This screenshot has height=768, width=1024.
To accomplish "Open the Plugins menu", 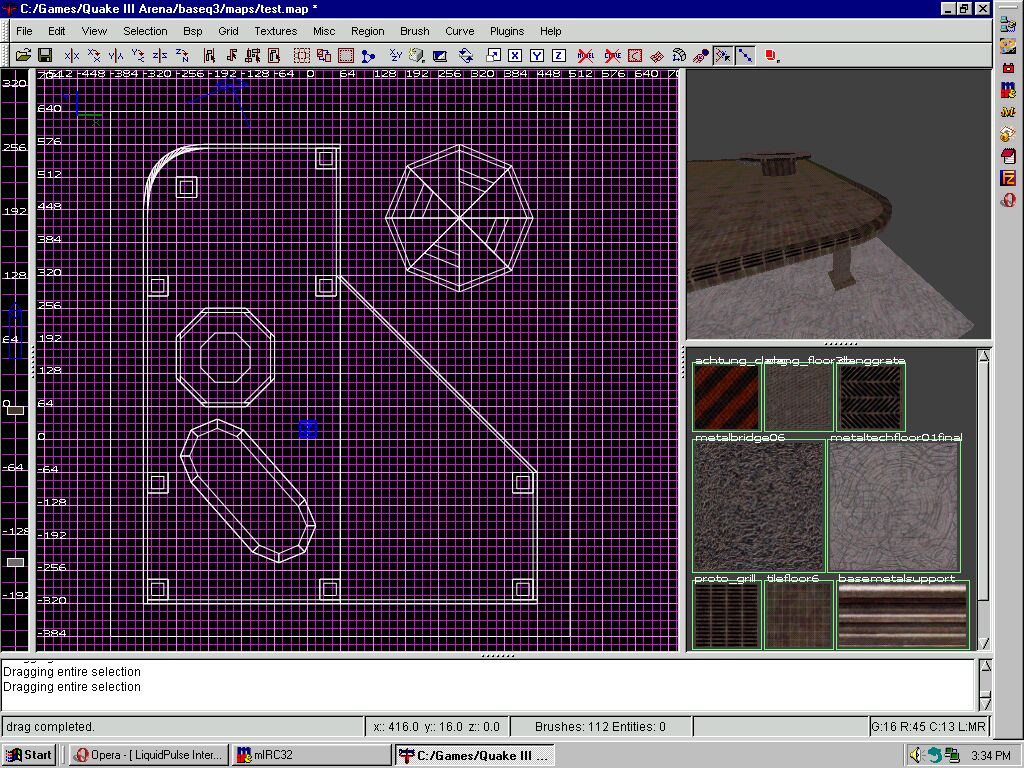I will pyautogui.click(x=507, y=31).
